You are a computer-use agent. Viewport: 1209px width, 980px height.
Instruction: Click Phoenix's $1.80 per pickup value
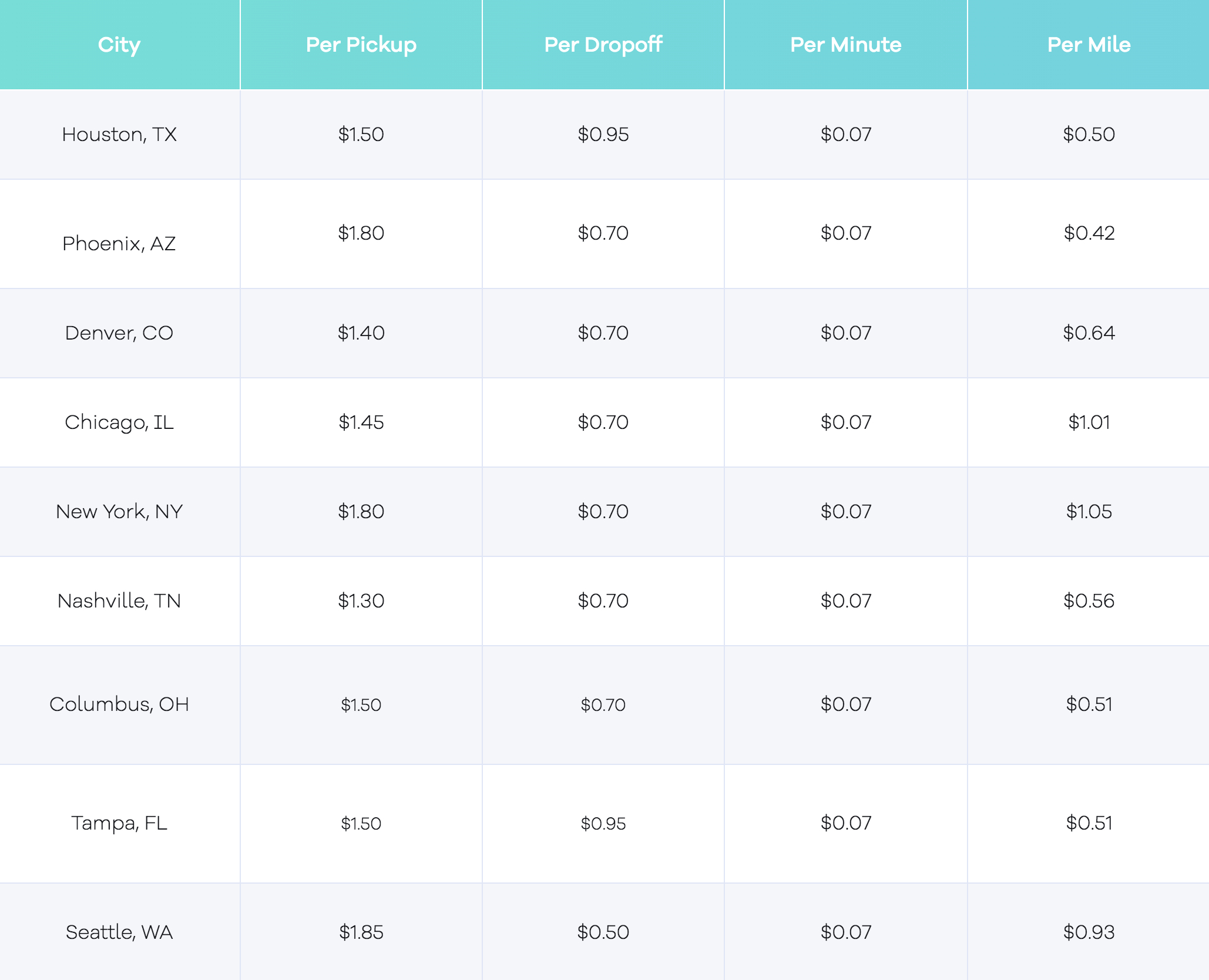pos(361,233)
